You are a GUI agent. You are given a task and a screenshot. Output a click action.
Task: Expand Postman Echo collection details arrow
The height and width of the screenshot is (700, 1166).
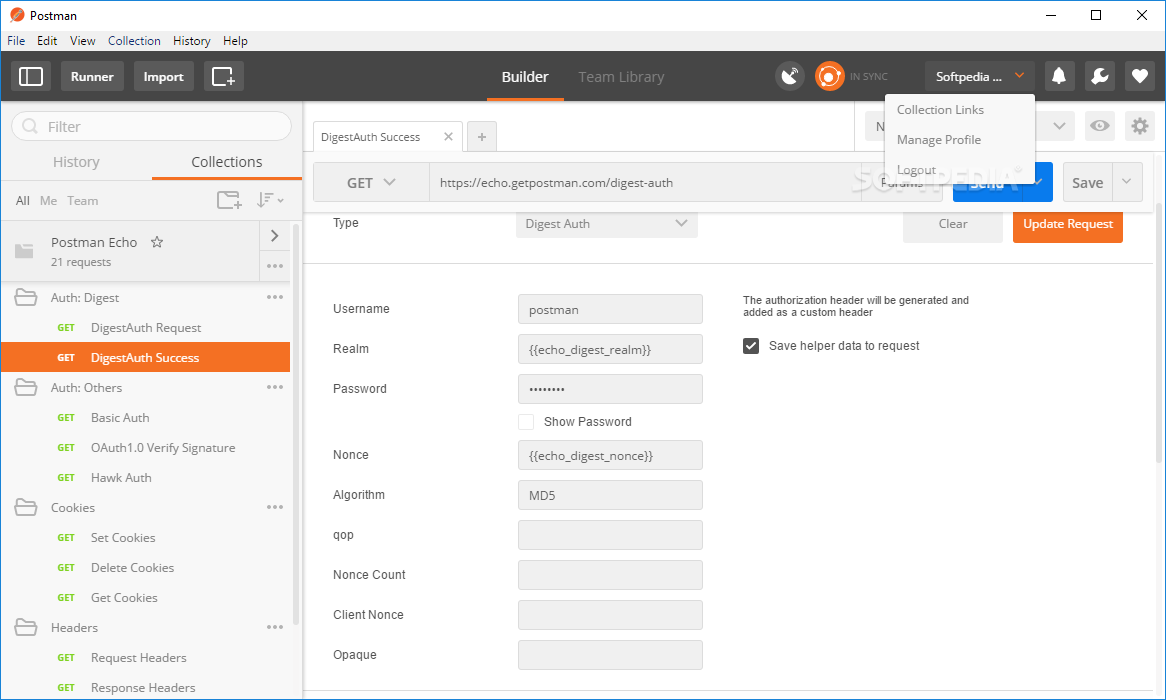274,236
